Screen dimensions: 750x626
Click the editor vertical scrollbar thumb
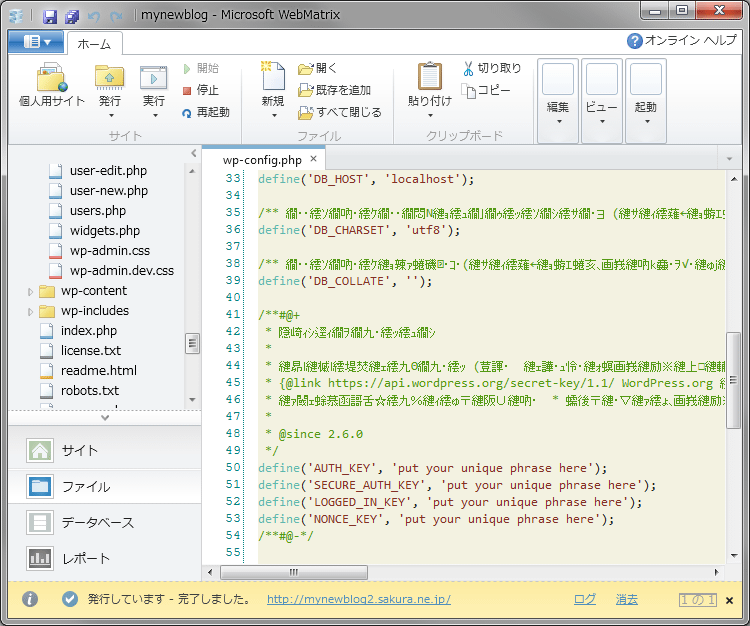734,381
